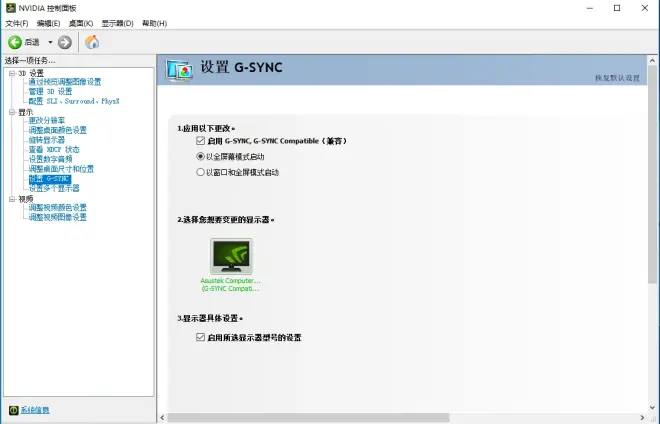The height and width of the screenshot is (424, 660).
Task: Collapse the 显示 tree node
Action: click(x=11, y=112)
